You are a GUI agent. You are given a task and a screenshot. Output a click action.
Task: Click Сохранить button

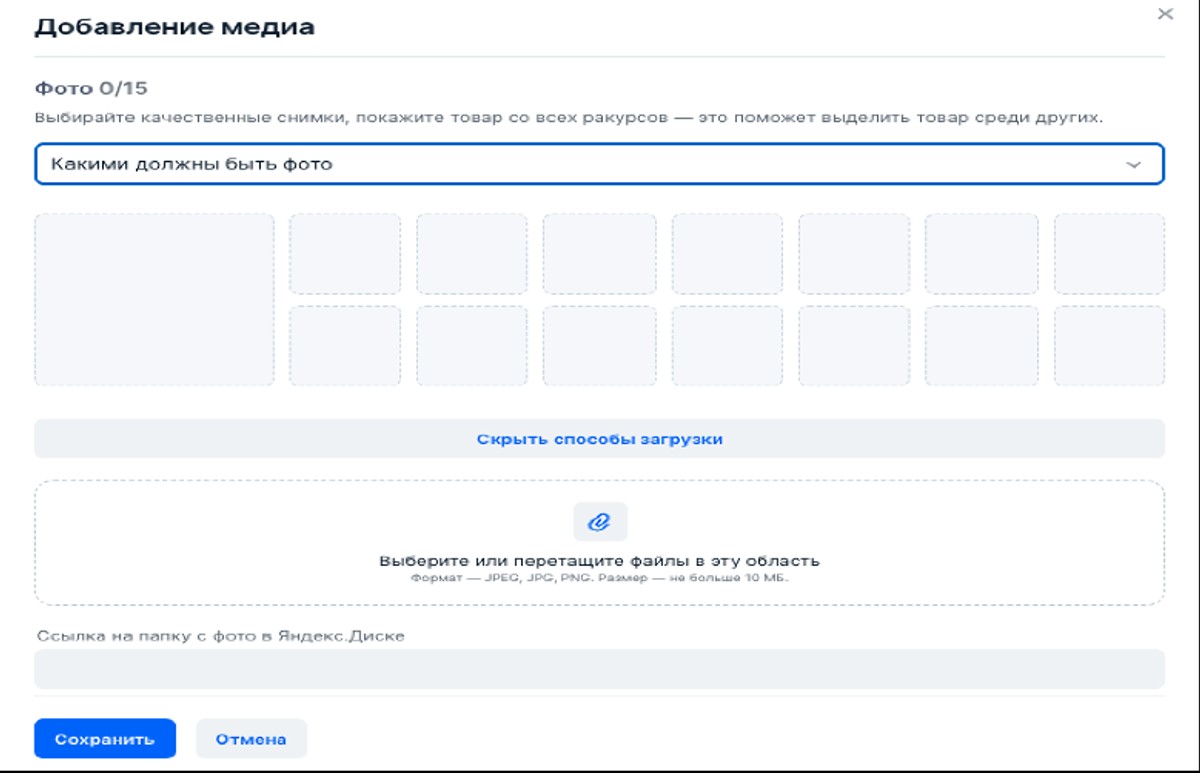pos(105,739)
